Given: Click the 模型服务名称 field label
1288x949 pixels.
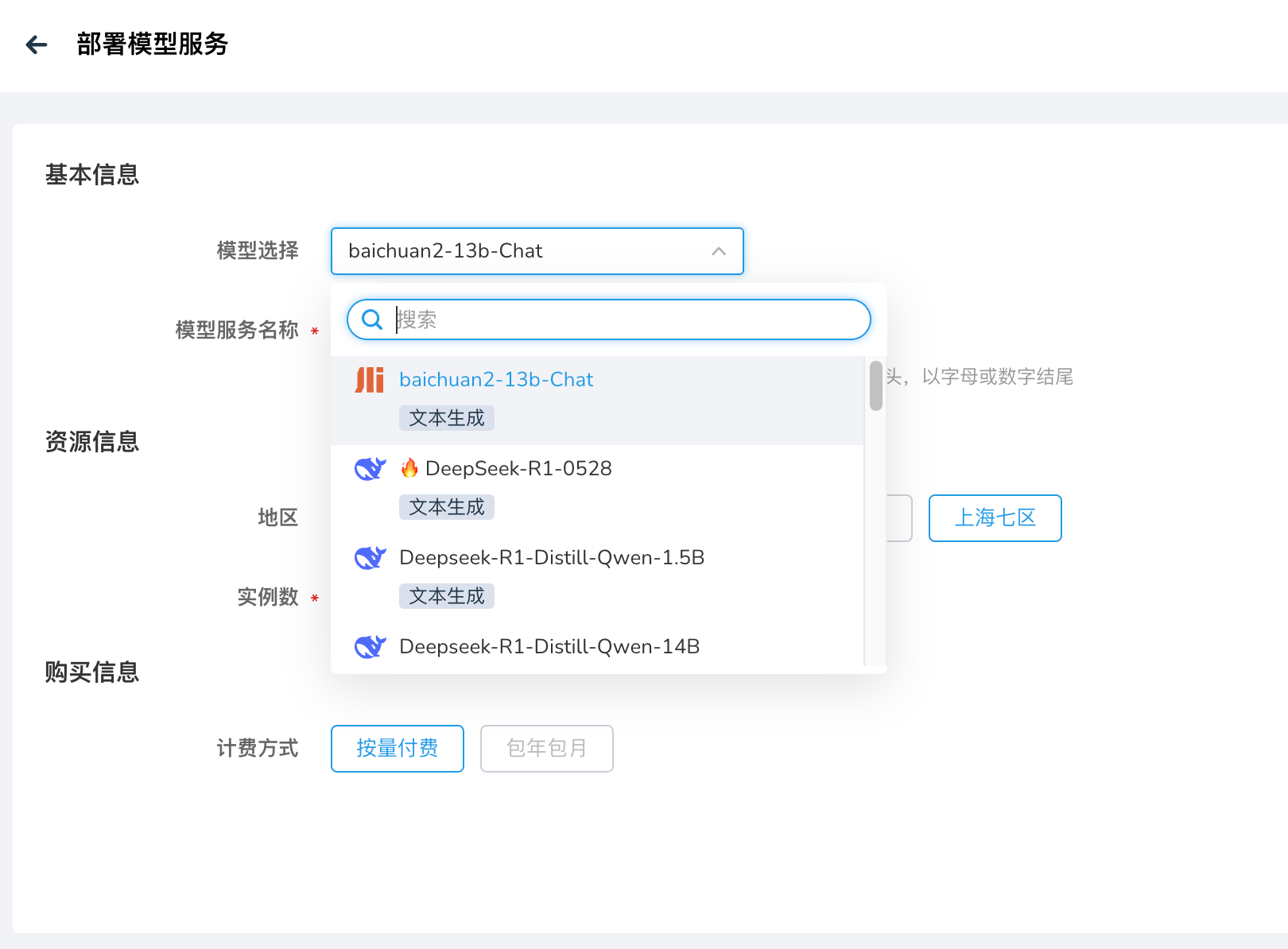Looking at the screenshot, I should pyautogui.click(x=237, y=330).
